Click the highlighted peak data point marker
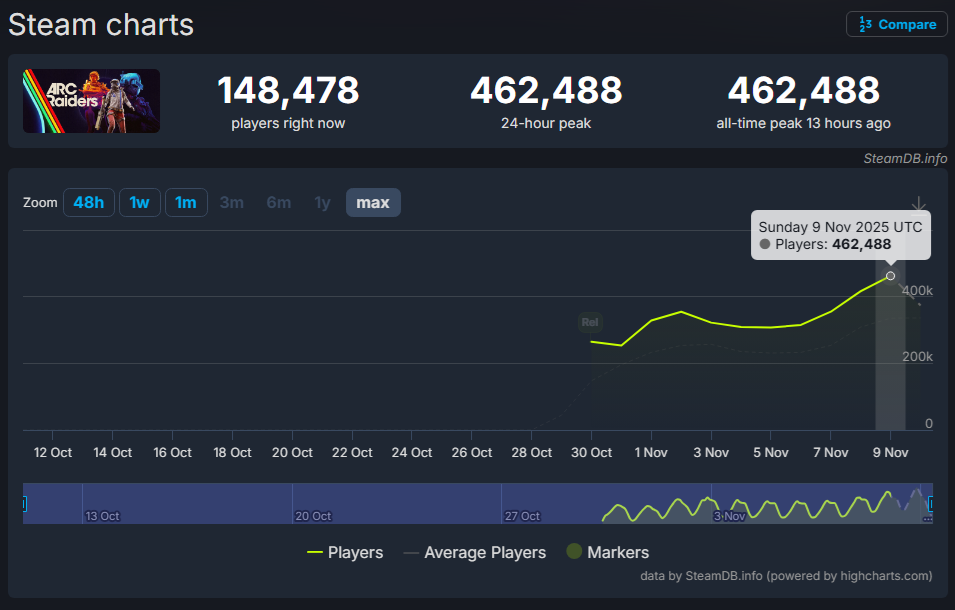Viewport: 955px width, 610px height. click(890, 277)
